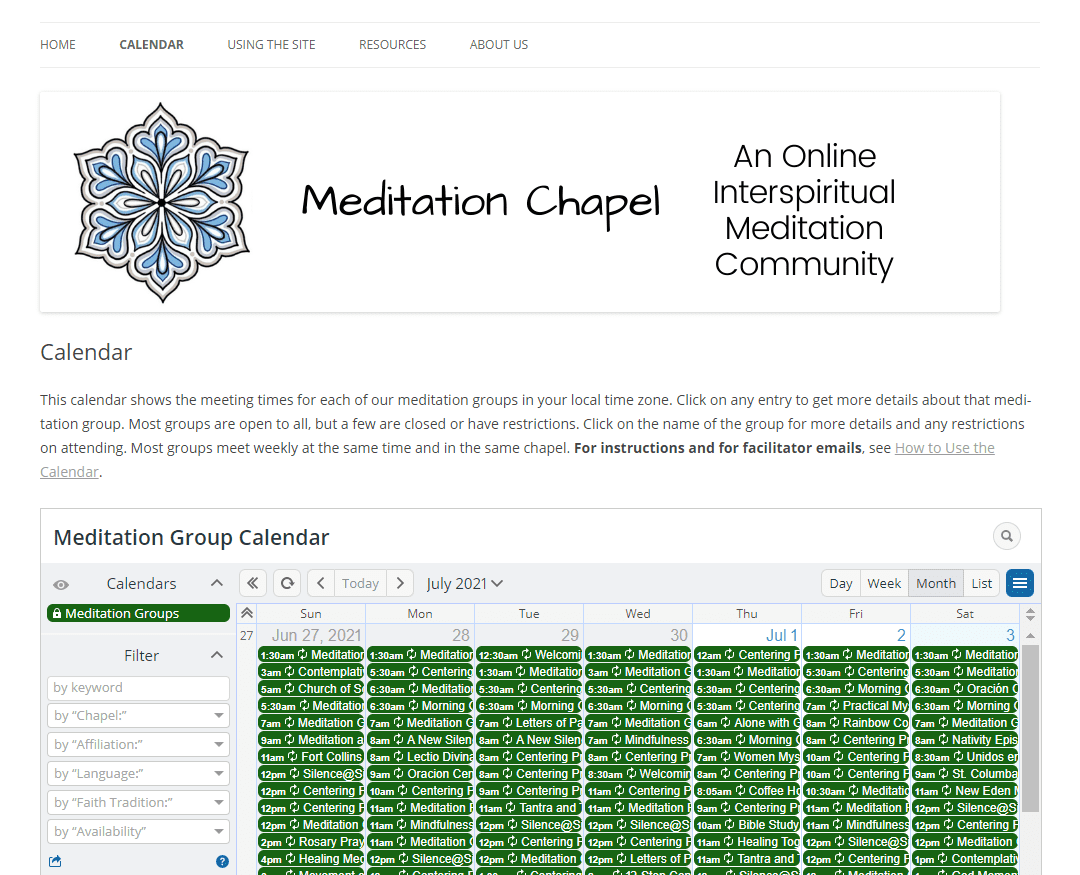Collapse the Calendars section
1080x875 pixels.
(x=217, y=583)
